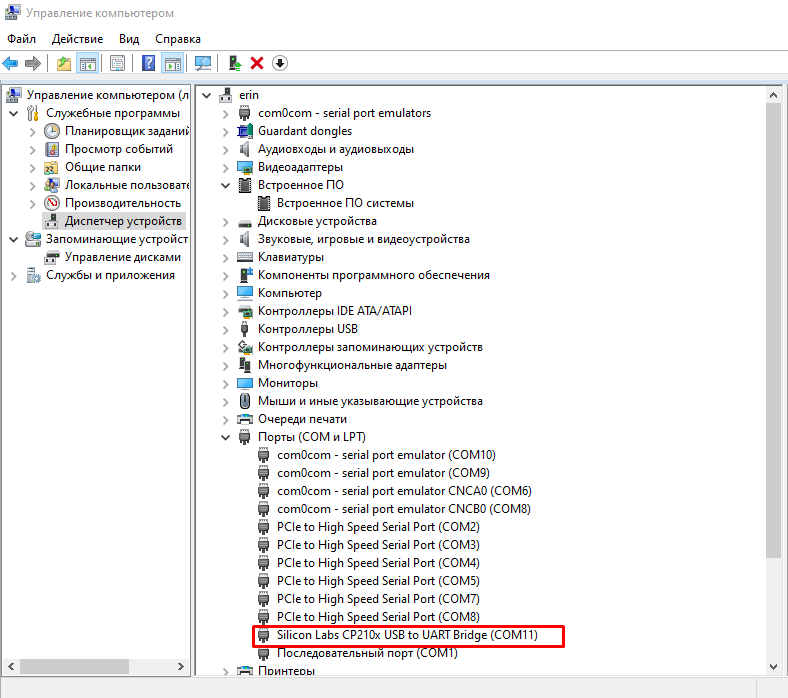Click the Производительность performance icon
The width and height of the screenshot is (788, 698).
(x=52, y=203)
